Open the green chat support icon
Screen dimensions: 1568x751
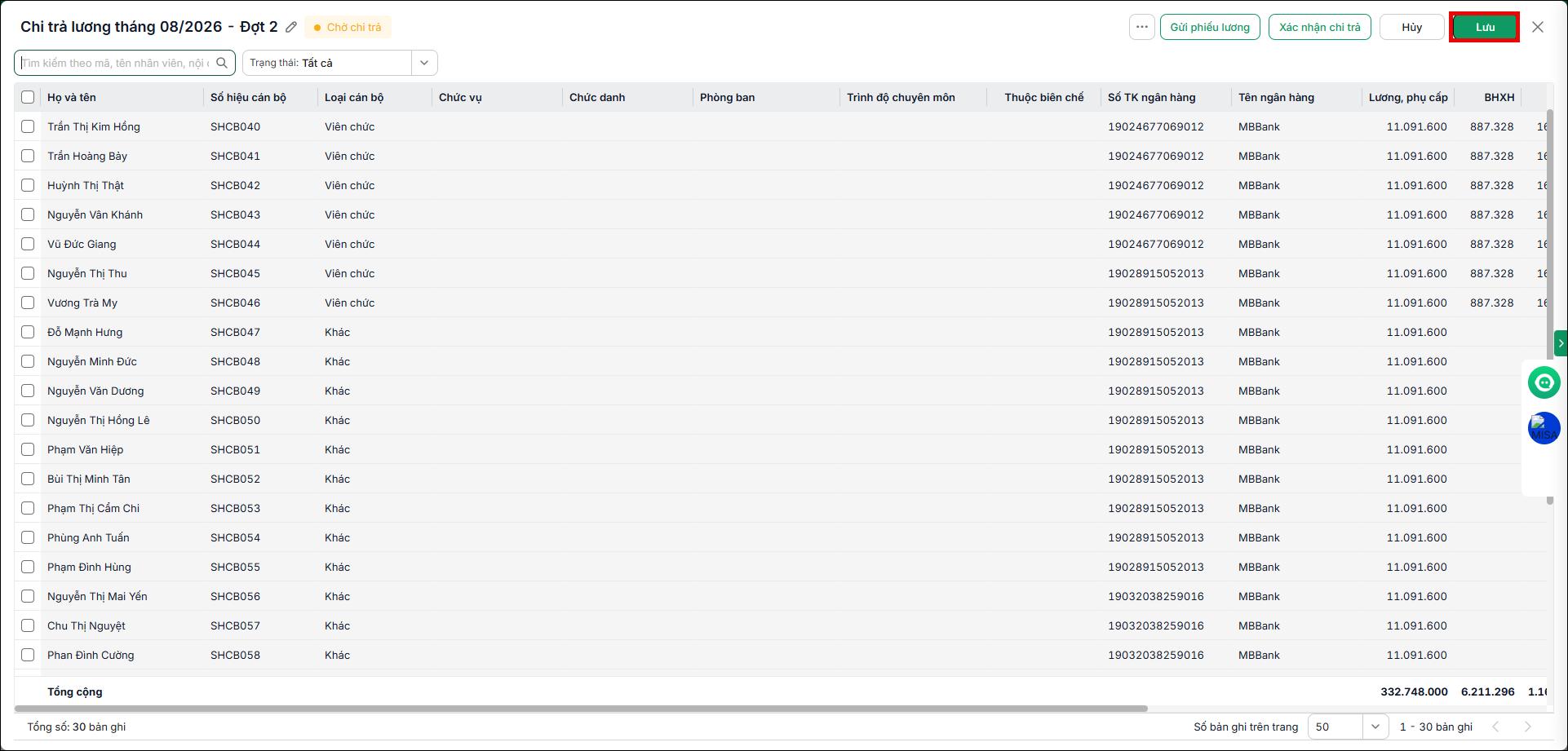click(1544, 382)
